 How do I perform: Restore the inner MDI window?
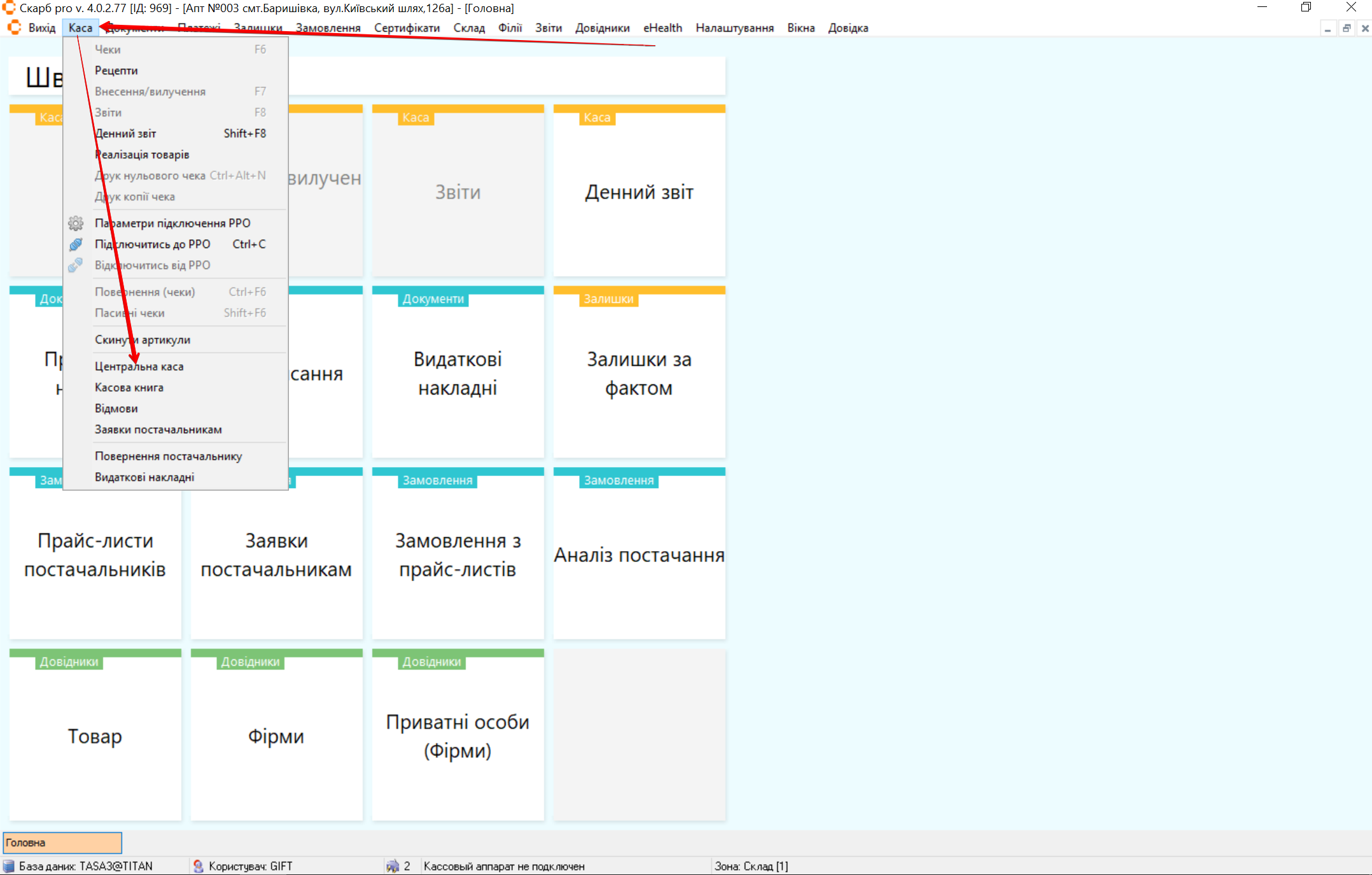coord(1347,29)
